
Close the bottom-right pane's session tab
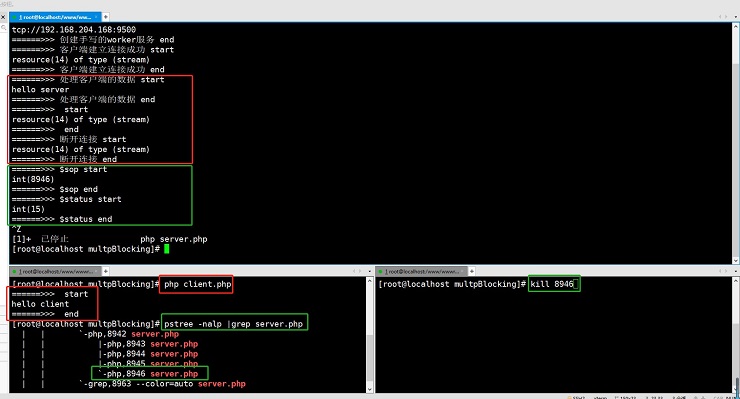point(463,272)
